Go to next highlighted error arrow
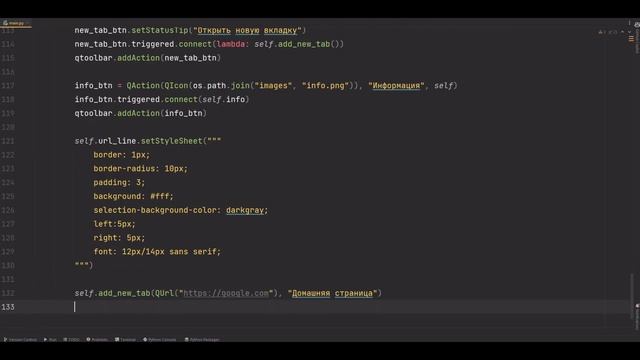Viewport: 640px width, 360px height. [629, 32]
